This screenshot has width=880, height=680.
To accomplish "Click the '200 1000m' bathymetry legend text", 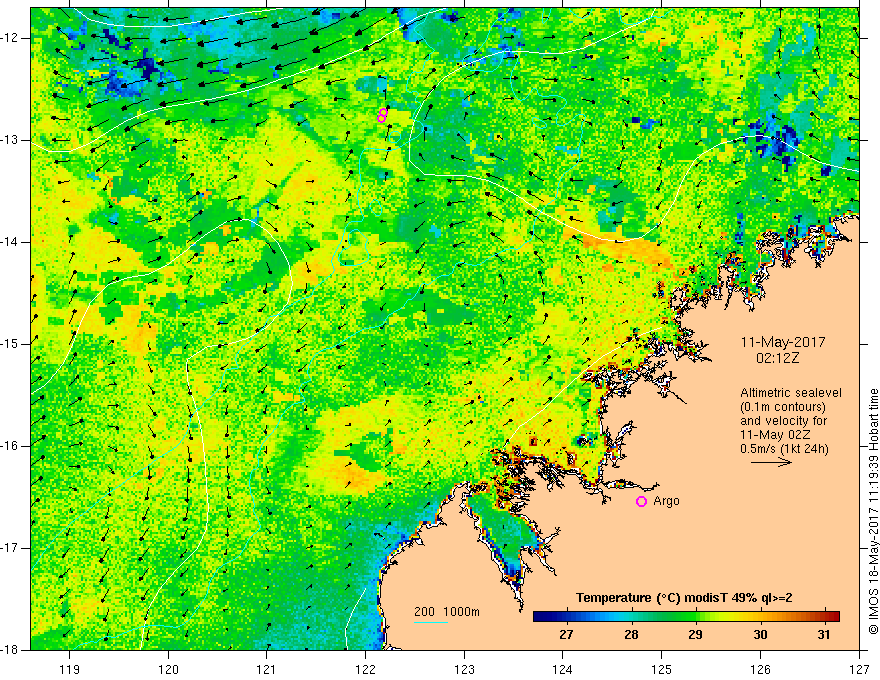I will click(x=447, y=612).
